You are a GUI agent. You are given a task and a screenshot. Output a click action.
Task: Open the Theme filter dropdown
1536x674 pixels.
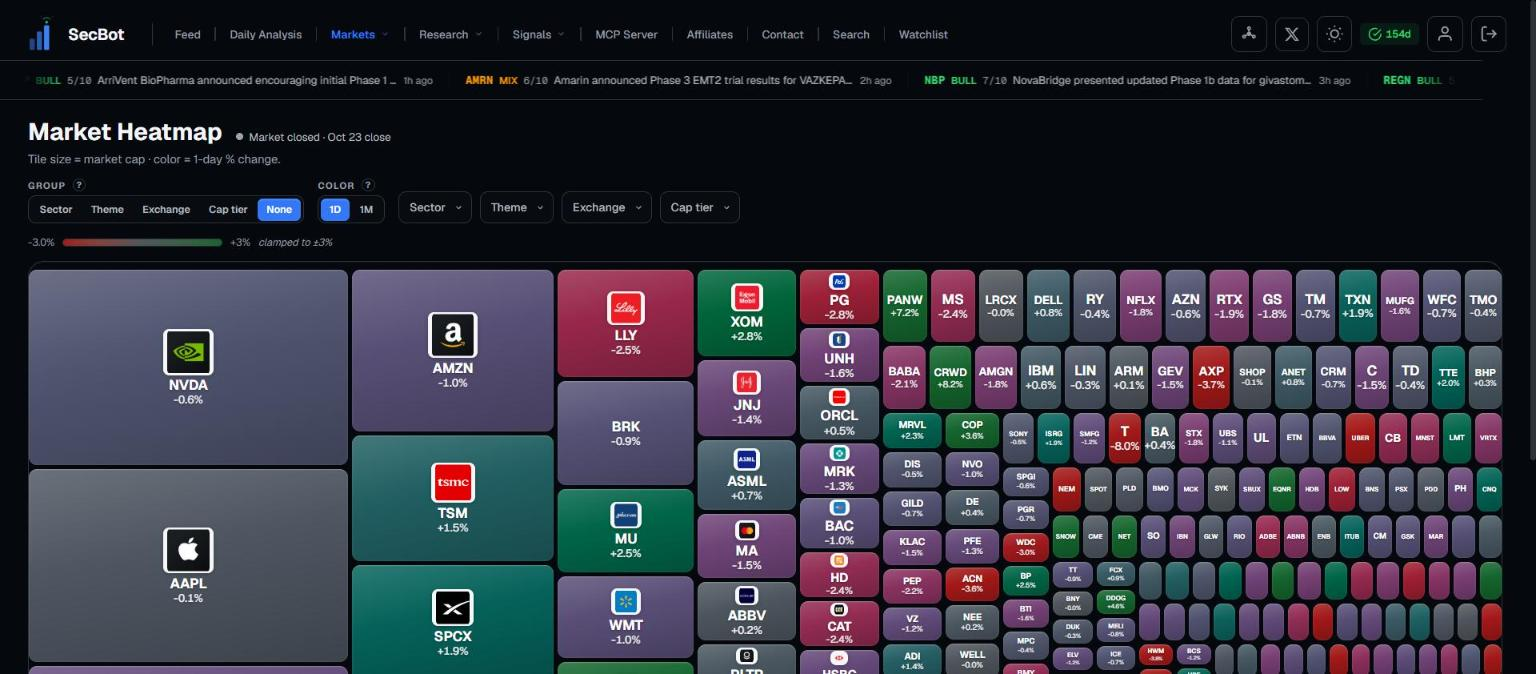(x=517, y=207)
